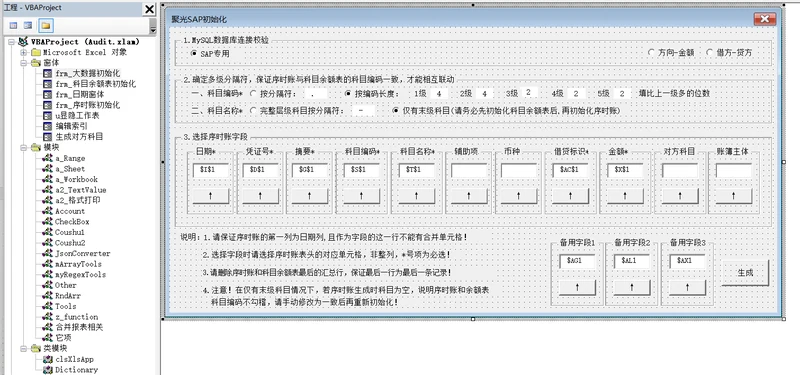Choose 完整层级科目按分隔符 radio option
This screenshot has height=375, width=800.
click(x=253, y=110)
